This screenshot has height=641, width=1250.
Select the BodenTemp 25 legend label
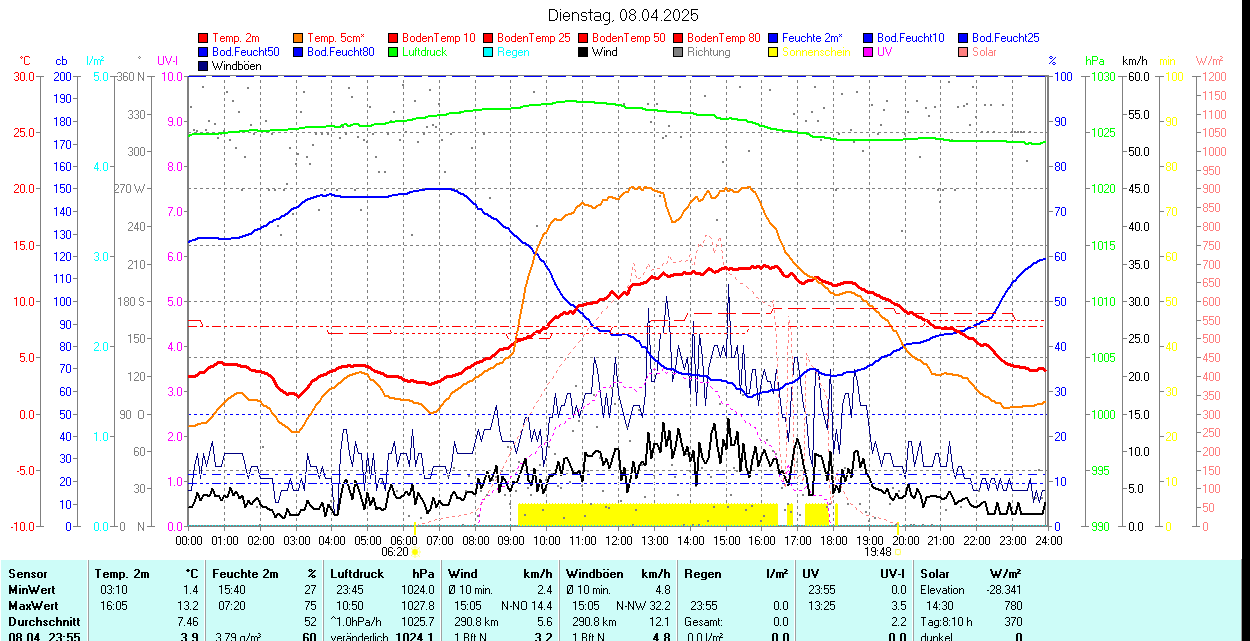pos(534,38)
